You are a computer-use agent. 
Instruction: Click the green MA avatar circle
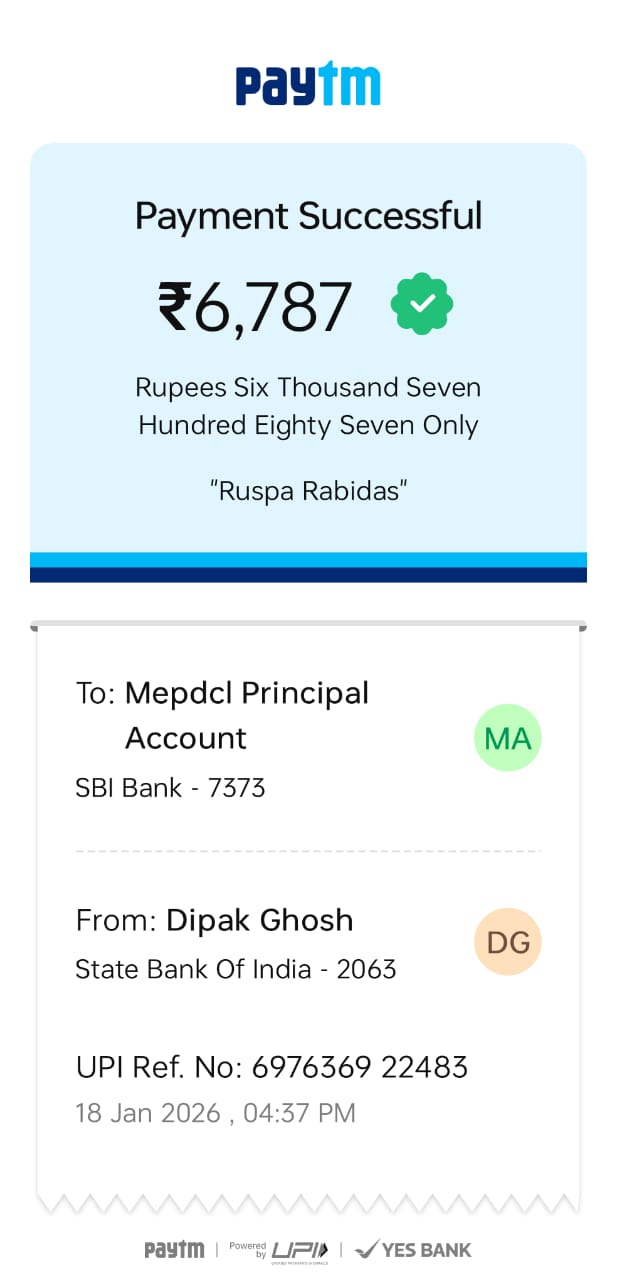507,738
